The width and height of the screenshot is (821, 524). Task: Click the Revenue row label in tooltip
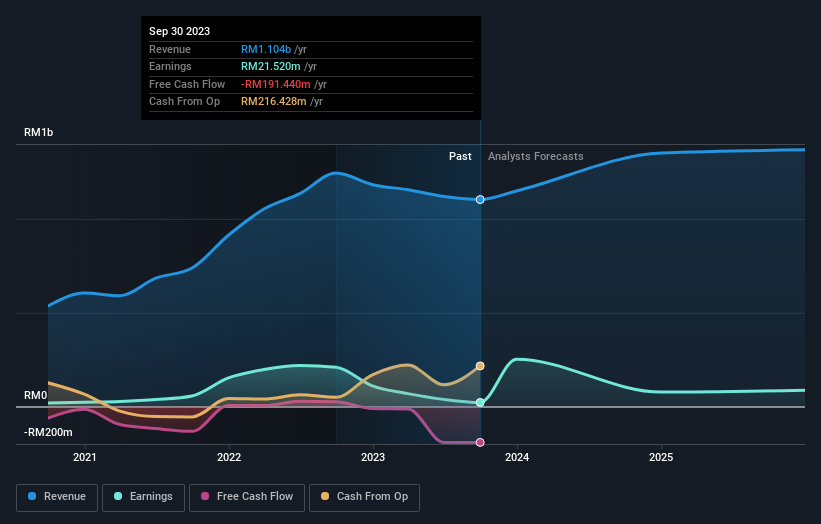tap(170, 49)
